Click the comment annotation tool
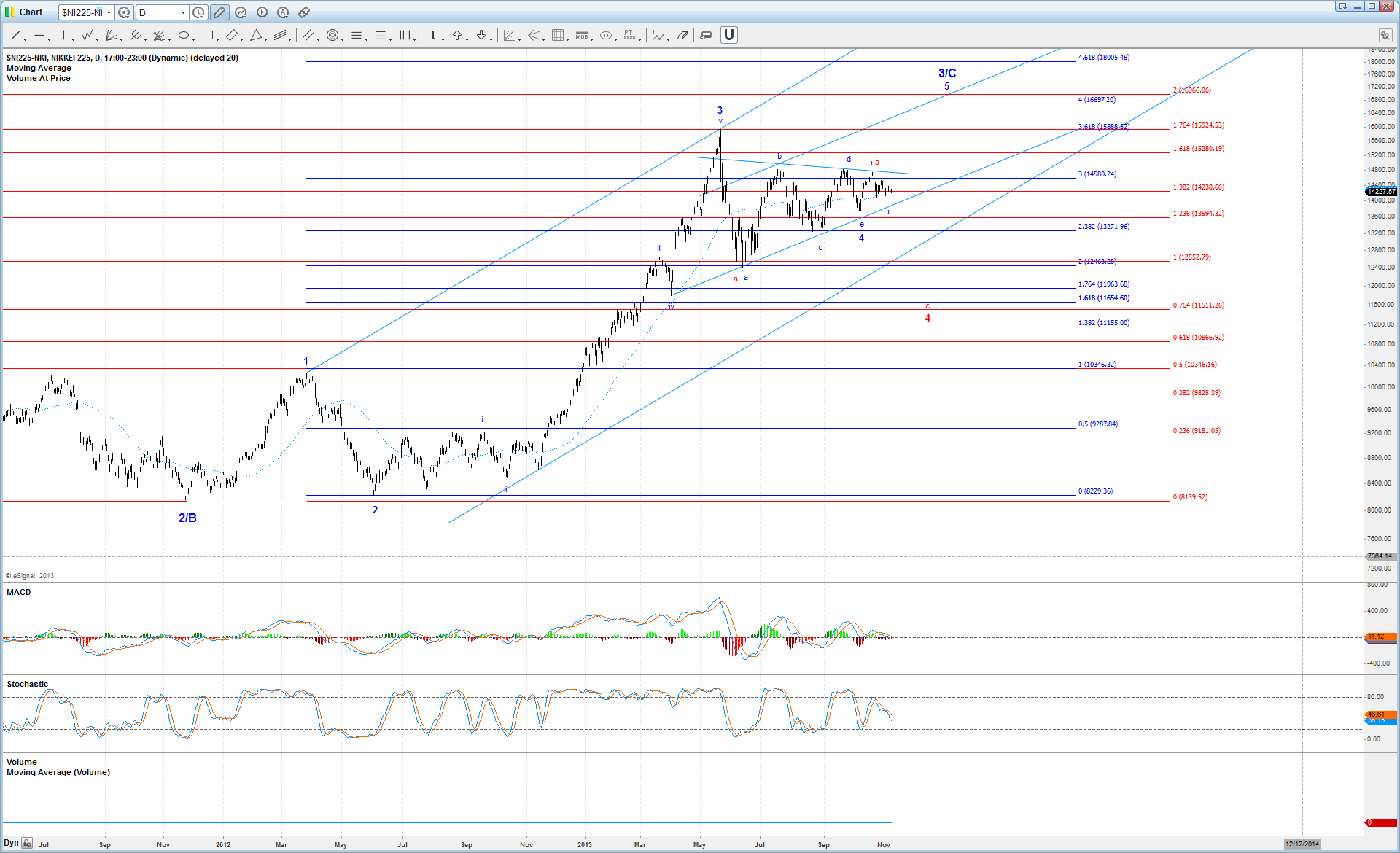Screen dimensions: 1400x853 coord(706,35)
